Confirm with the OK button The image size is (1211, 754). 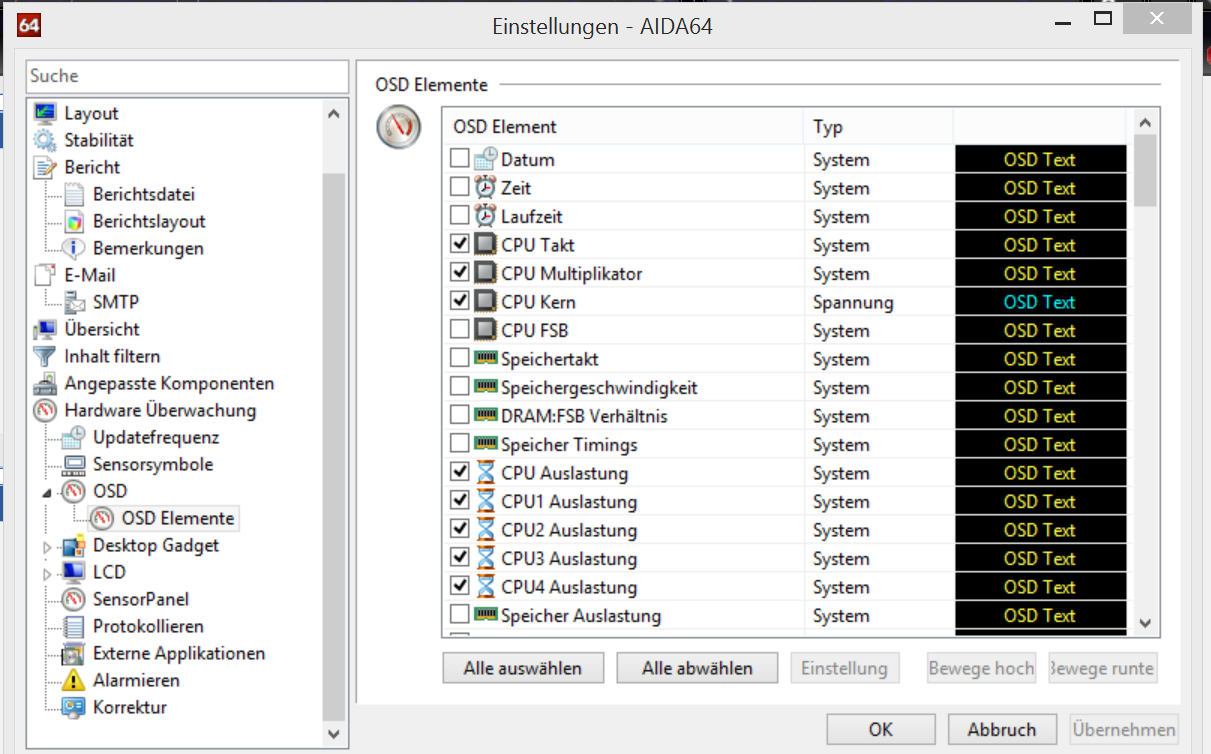pos(881,729)
